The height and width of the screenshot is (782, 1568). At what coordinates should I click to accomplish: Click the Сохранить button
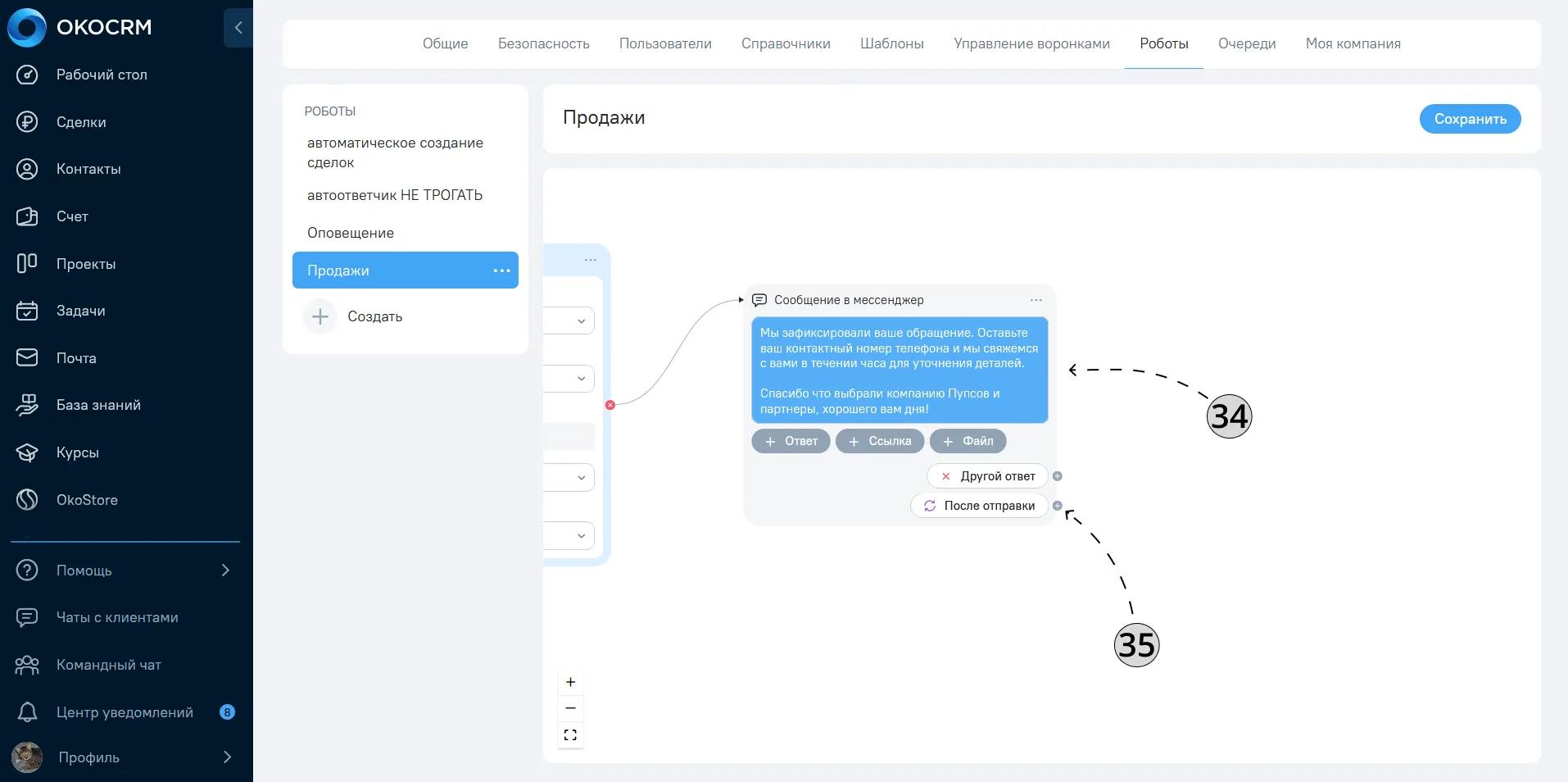[x=1470, y=119]
